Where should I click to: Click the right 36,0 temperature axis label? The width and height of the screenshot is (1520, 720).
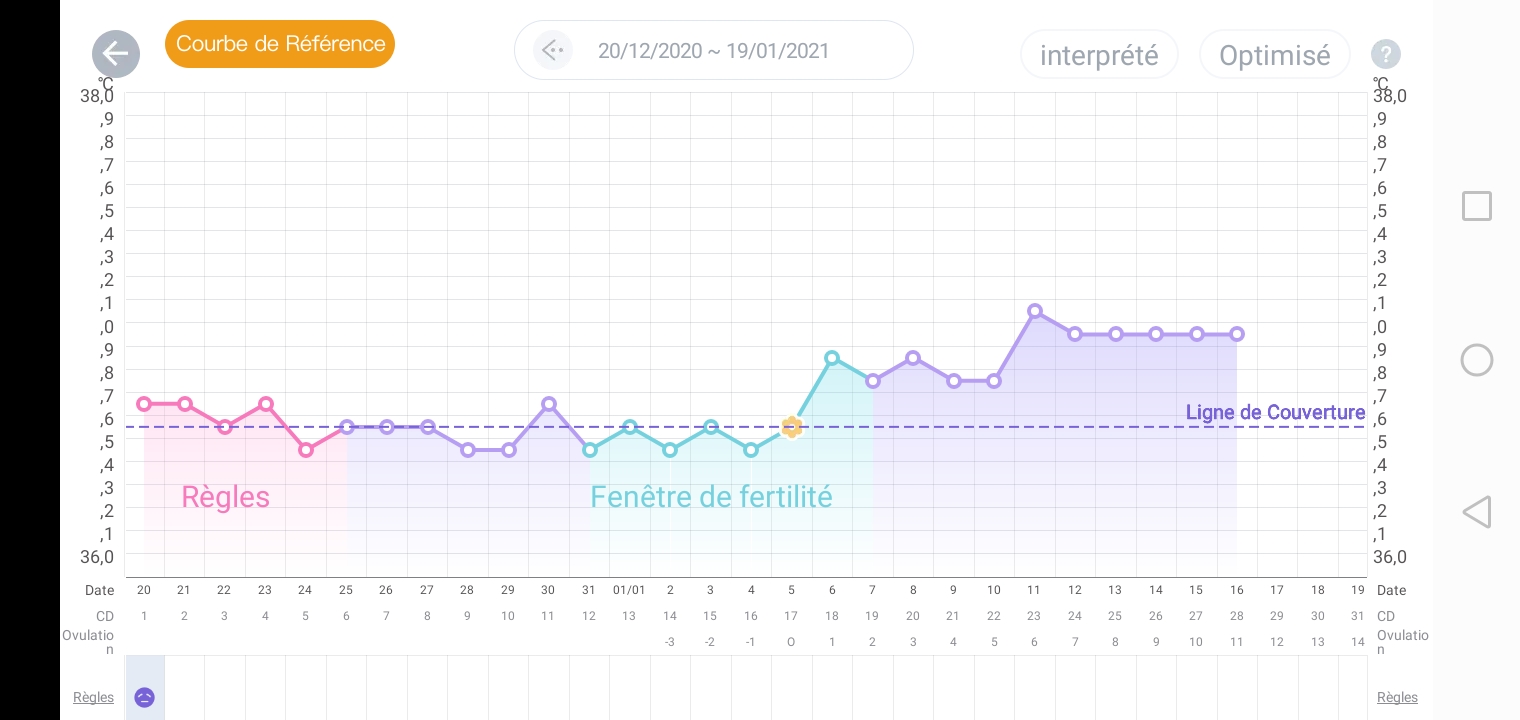(1390, 557)
